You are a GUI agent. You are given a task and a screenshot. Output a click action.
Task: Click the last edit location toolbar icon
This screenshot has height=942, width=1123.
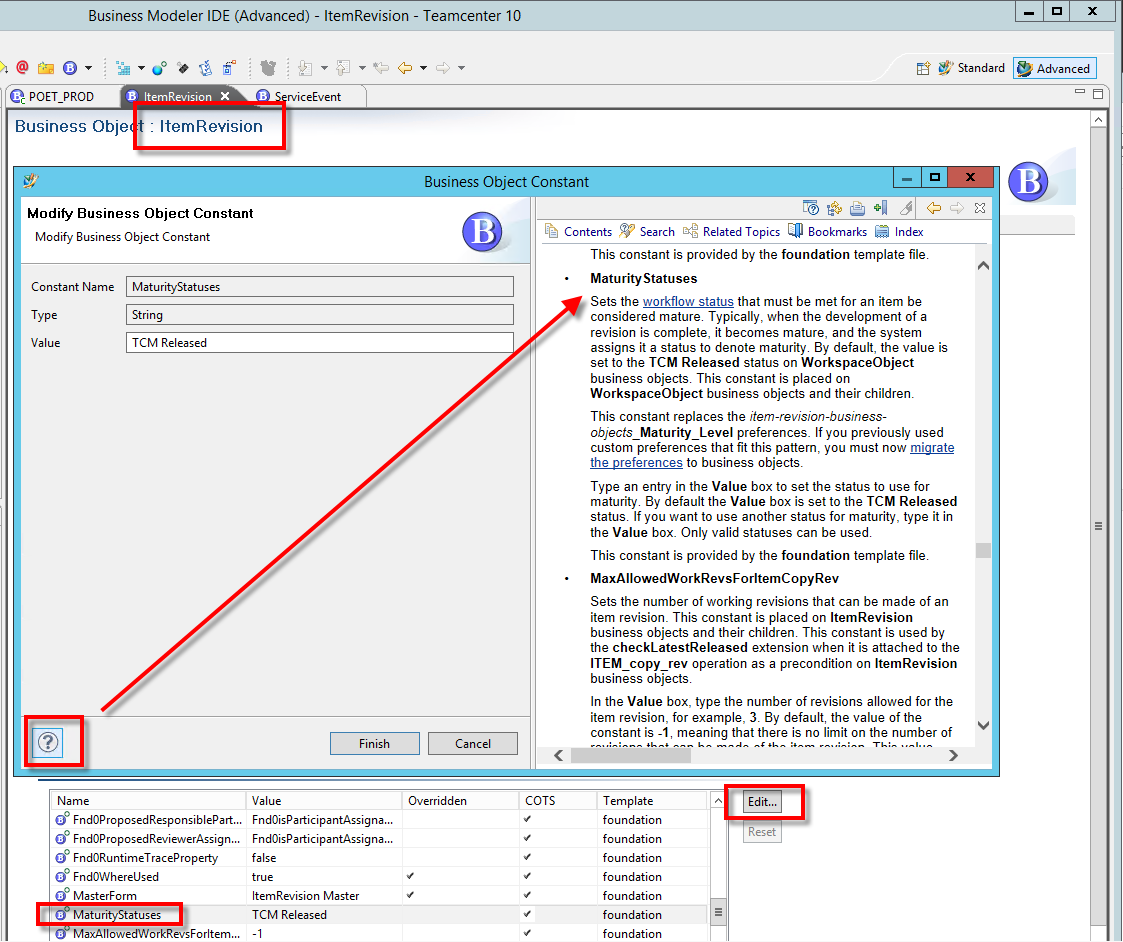[381, 68]
